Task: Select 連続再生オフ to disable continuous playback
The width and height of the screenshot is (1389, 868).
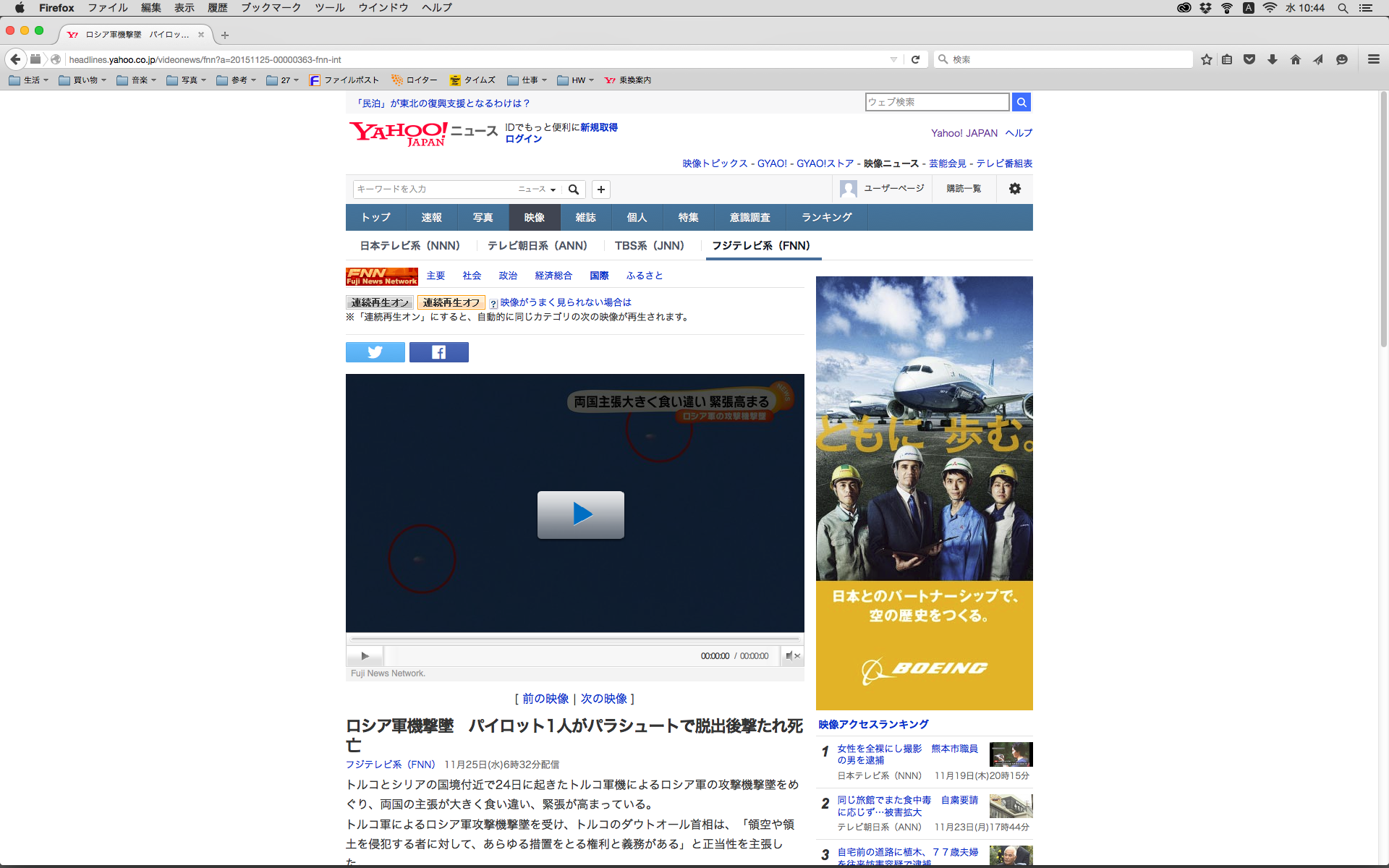Action: tap(451, 302)
